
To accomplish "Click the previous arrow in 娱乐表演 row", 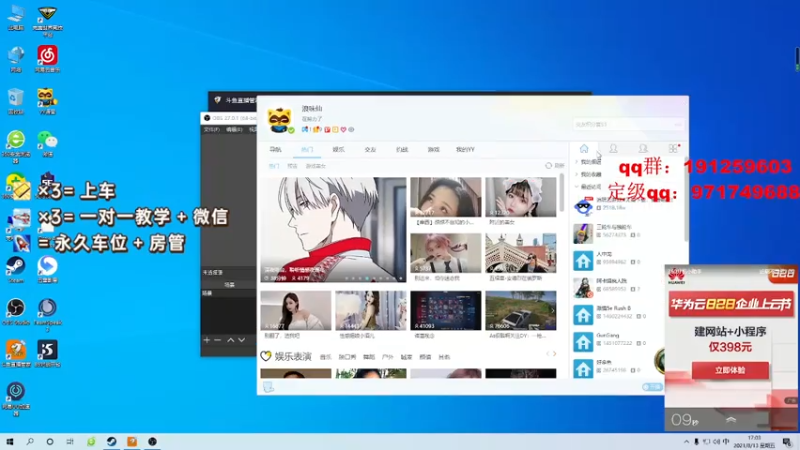I will point(548,354).
